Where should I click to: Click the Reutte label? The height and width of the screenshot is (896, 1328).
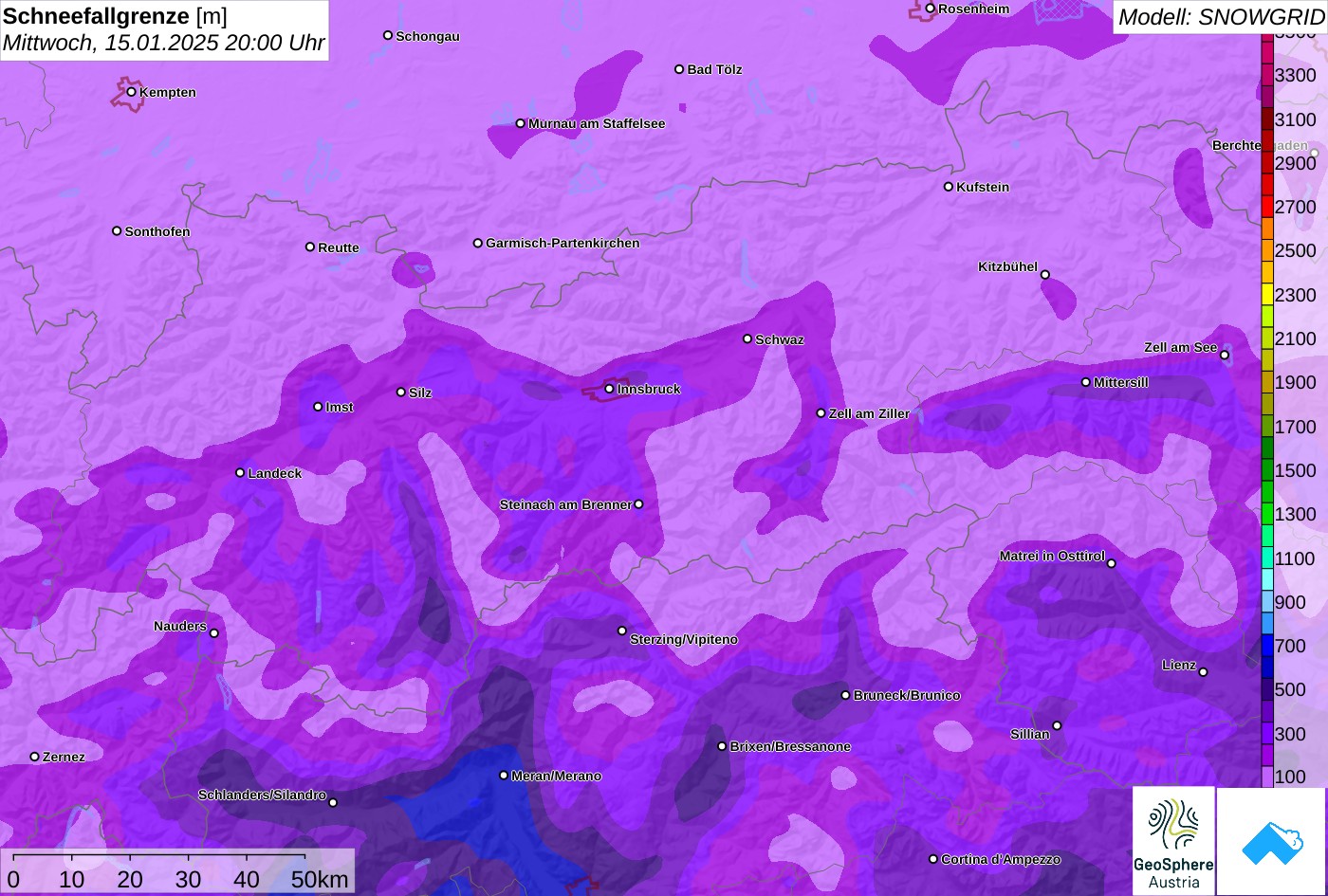tap(339, 247)
